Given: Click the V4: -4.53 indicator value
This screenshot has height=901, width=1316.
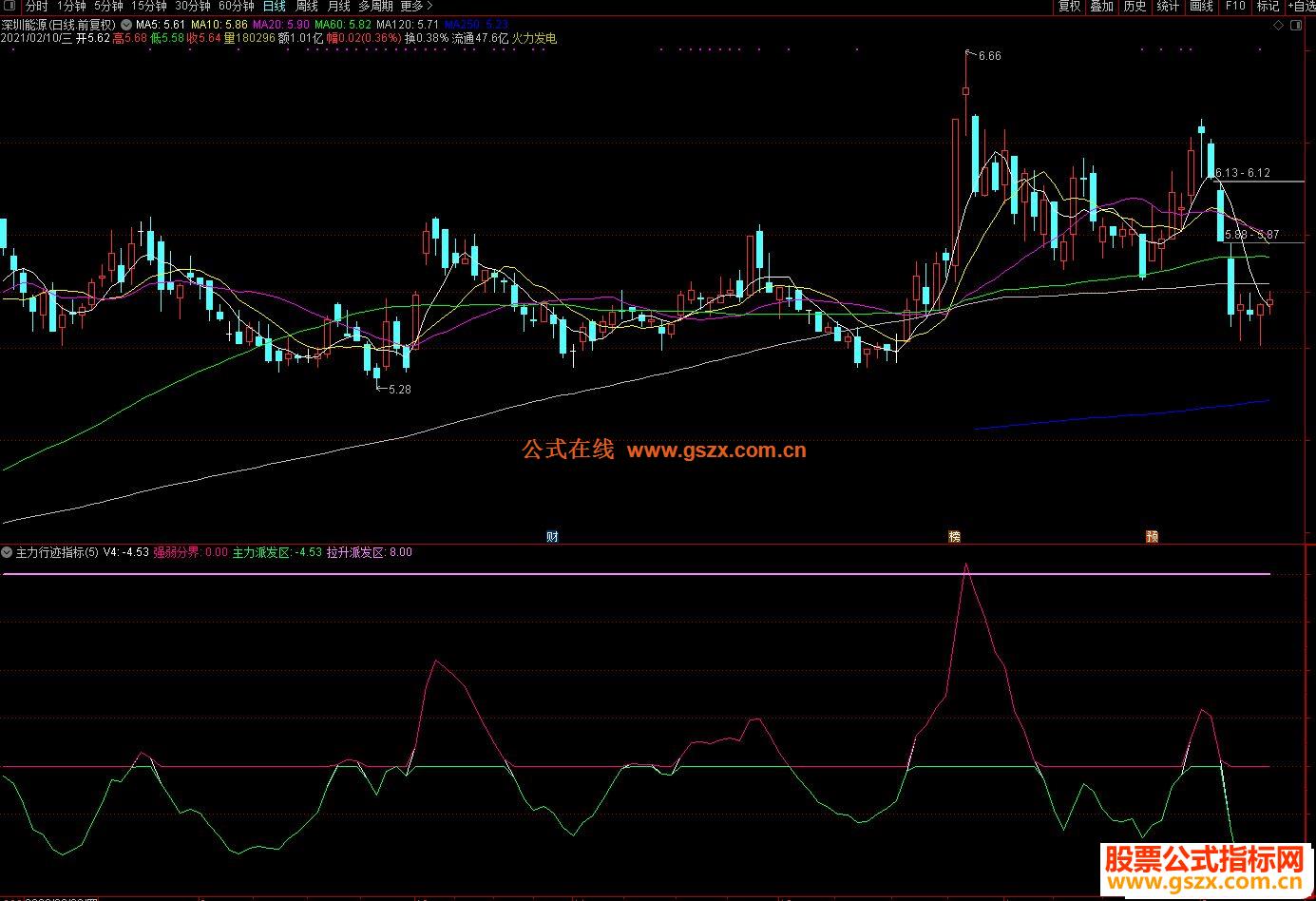Looking at the screenshot, I should click(125, 552).
